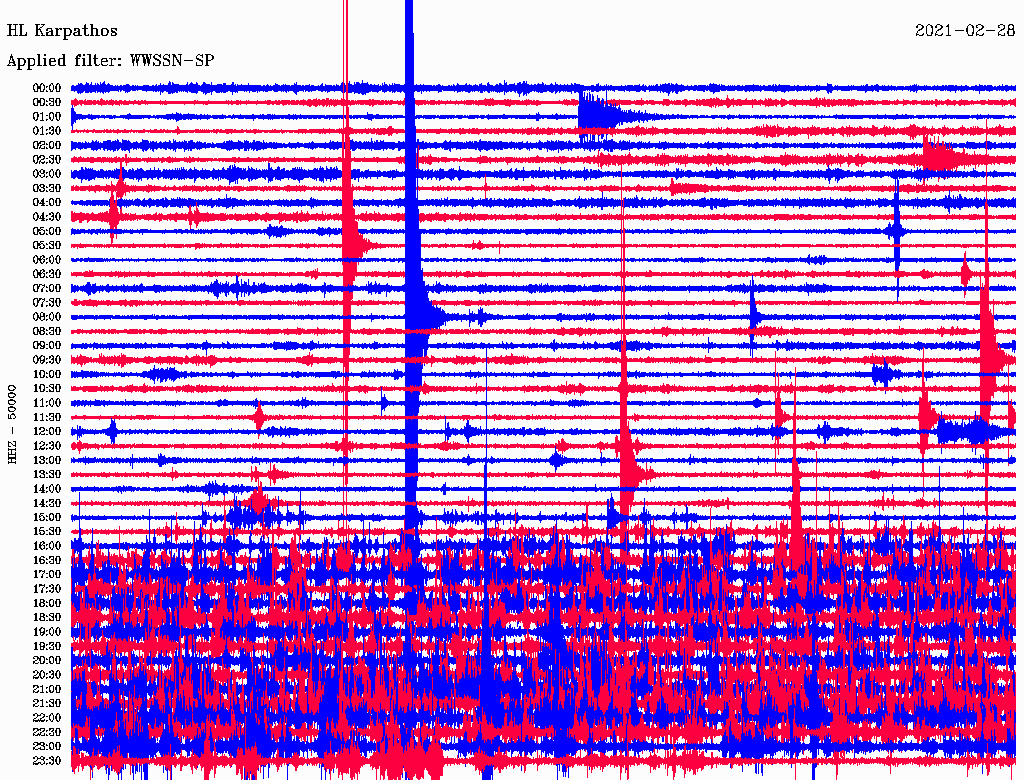Click the "HL Karpathos" station title

[x=62, y=31]
